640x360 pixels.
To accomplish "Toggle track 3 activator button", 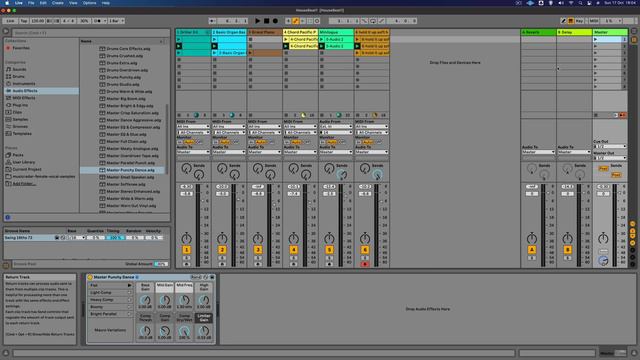I will 258,249.
